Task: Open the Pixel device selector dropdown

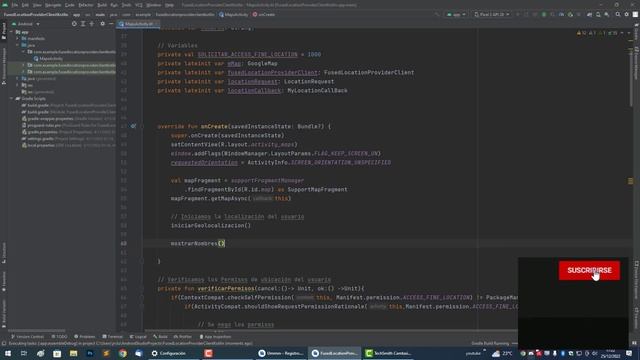Action: click(491, 14)
